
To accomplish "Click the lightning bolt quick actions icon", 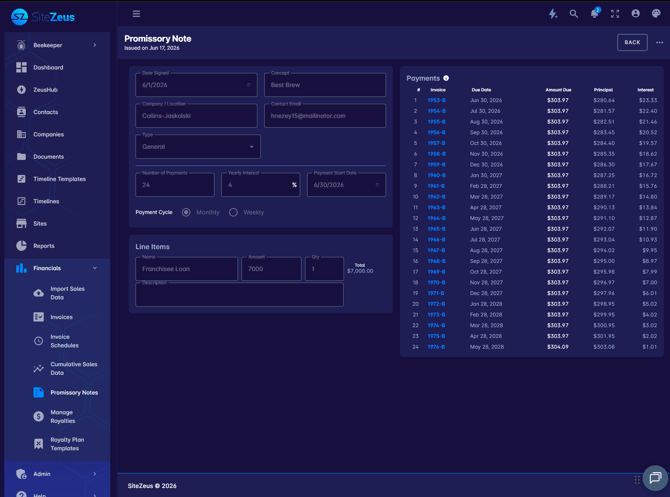I will tap(553, 14).
